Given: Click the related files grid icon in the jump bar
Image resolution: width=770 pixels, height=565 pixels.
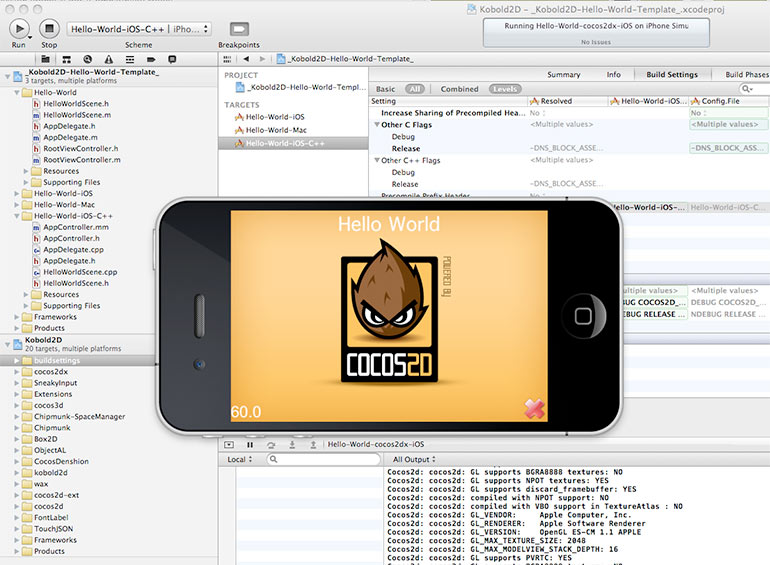Looking at the screenshot, I should tap(227, 59).
